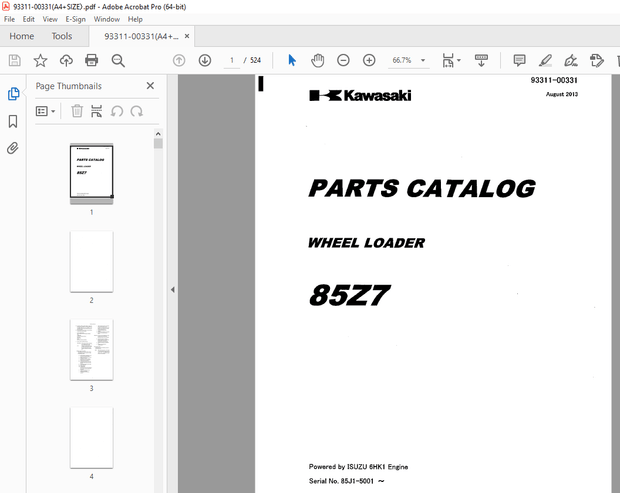Open the E-Sign menu
620x493 pixels.
(x=75, y=19)
